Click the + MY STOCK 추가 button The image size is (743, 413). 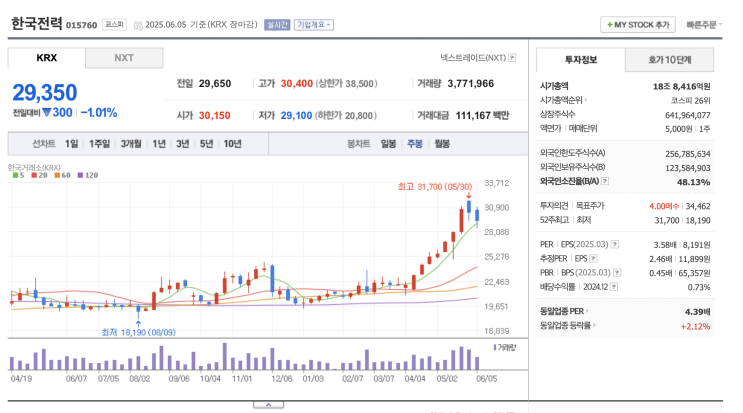(638, 25)
